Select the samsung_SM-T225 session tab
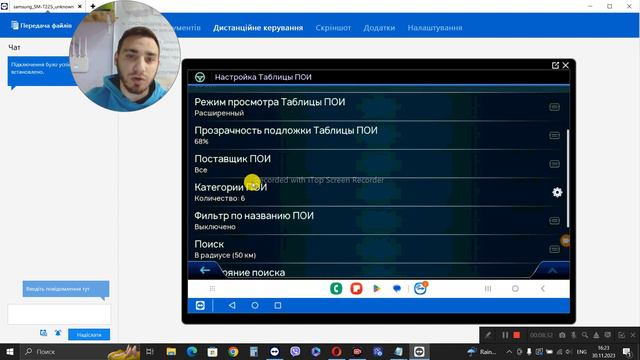Screen dimensions: 640x360 (x=43, y=7)
